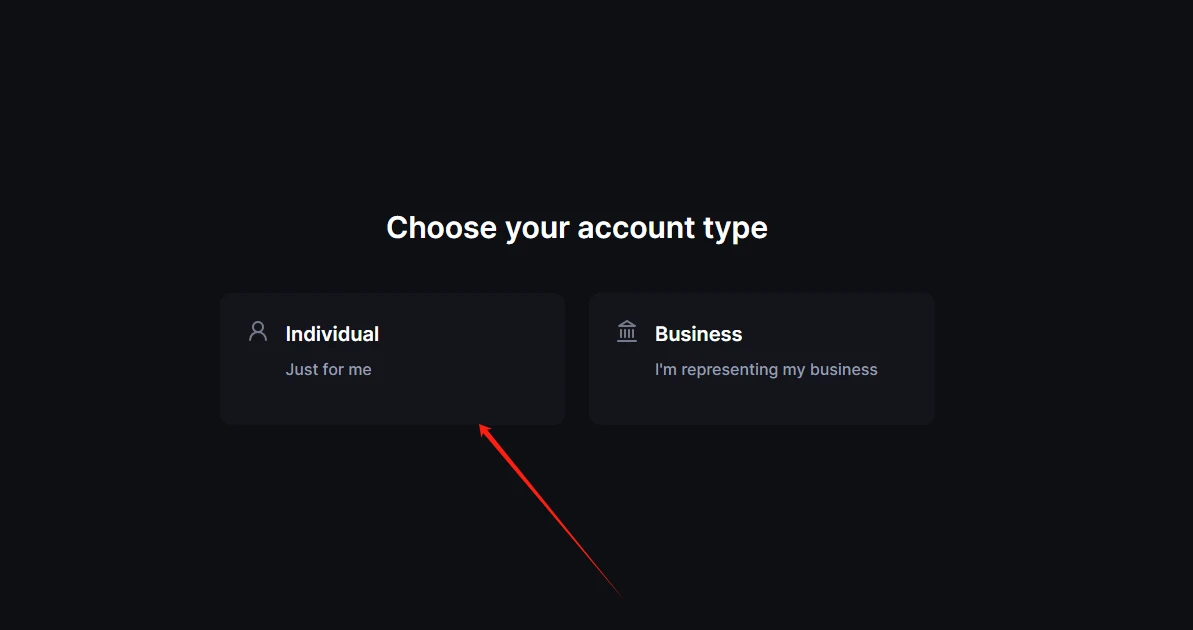The image size is (1193, 630).
Task: Click the empty area inside the Business card
Action: click(850, 400)
